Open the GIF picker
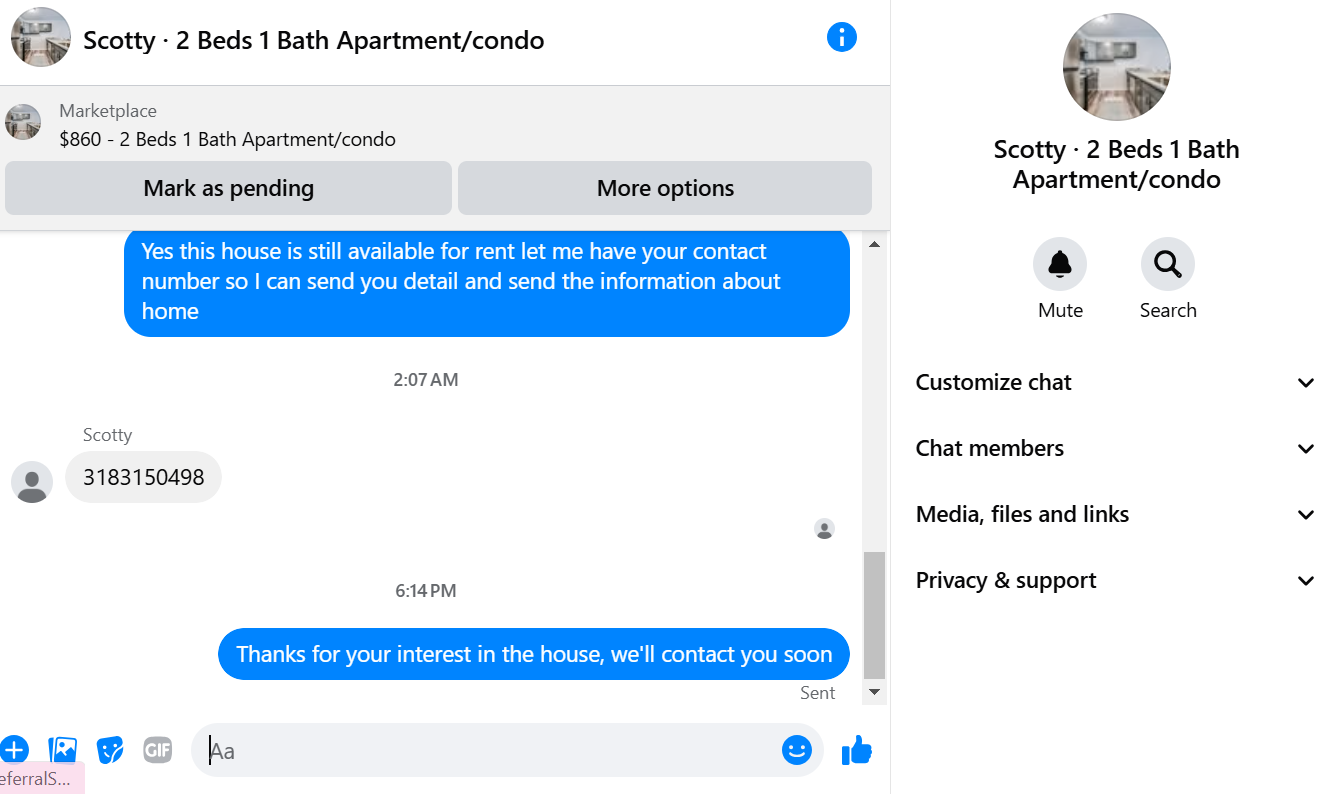1330x794 pixels. click(x=158, y=749)
